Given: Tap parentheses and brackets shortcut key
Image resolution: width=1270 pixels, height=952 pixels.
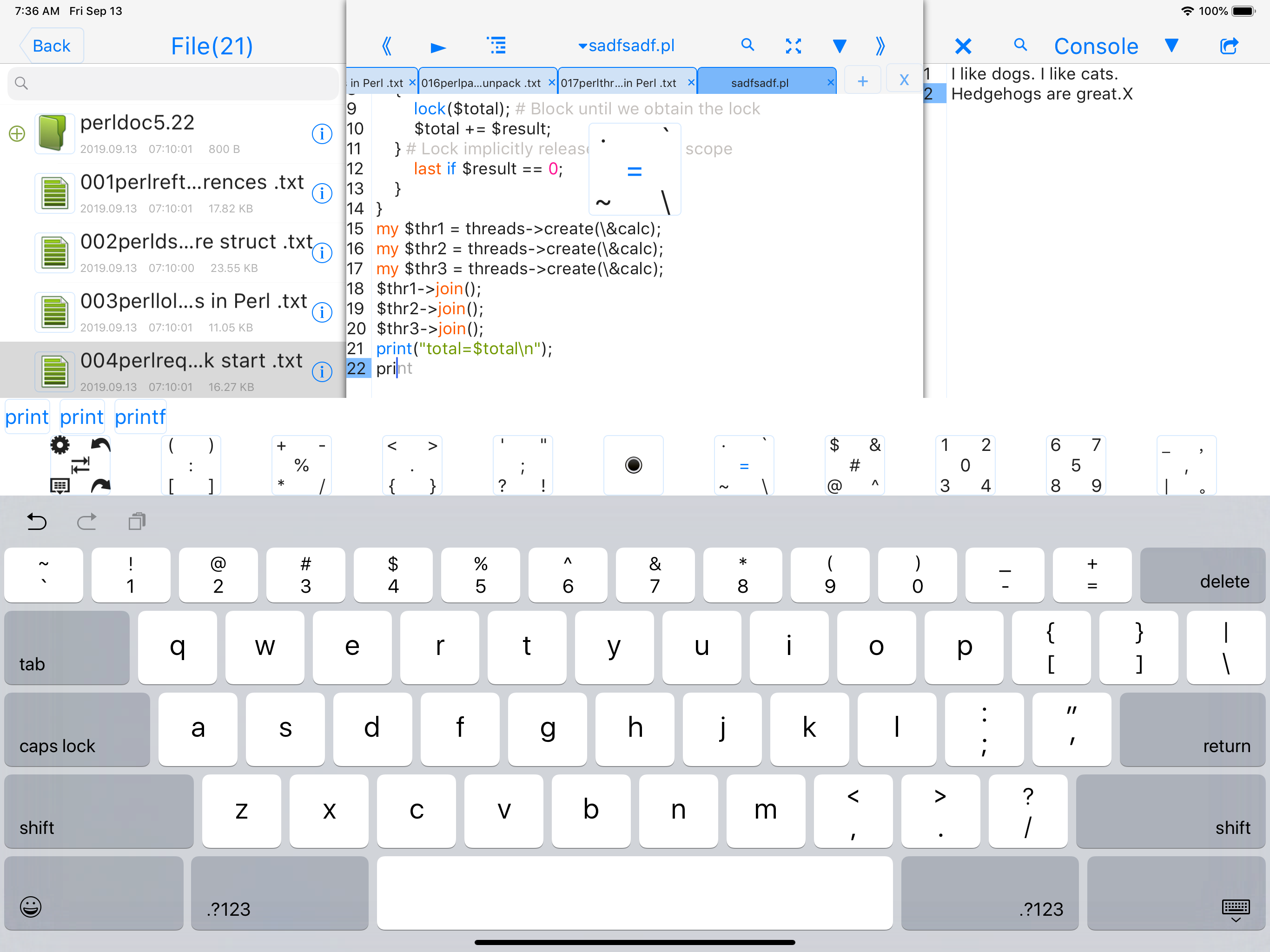Looking at the screenshot, I should (x=191, y=465).
